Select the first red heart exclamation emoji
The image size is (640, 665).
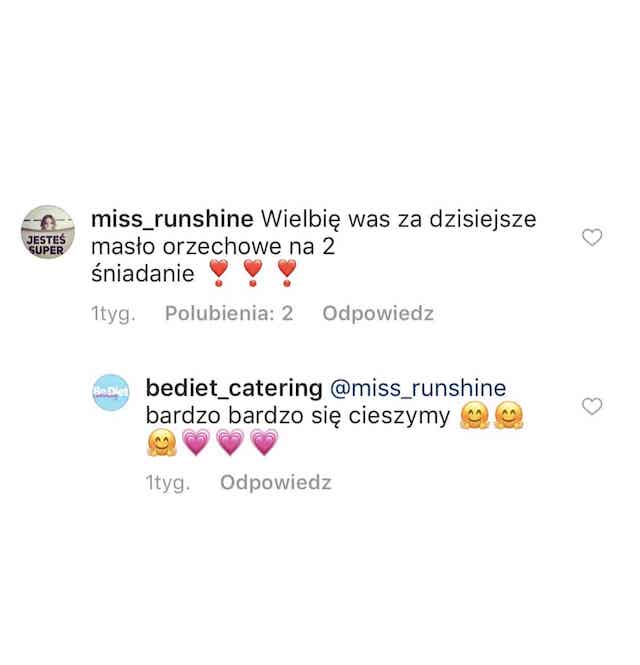[219, 273]
